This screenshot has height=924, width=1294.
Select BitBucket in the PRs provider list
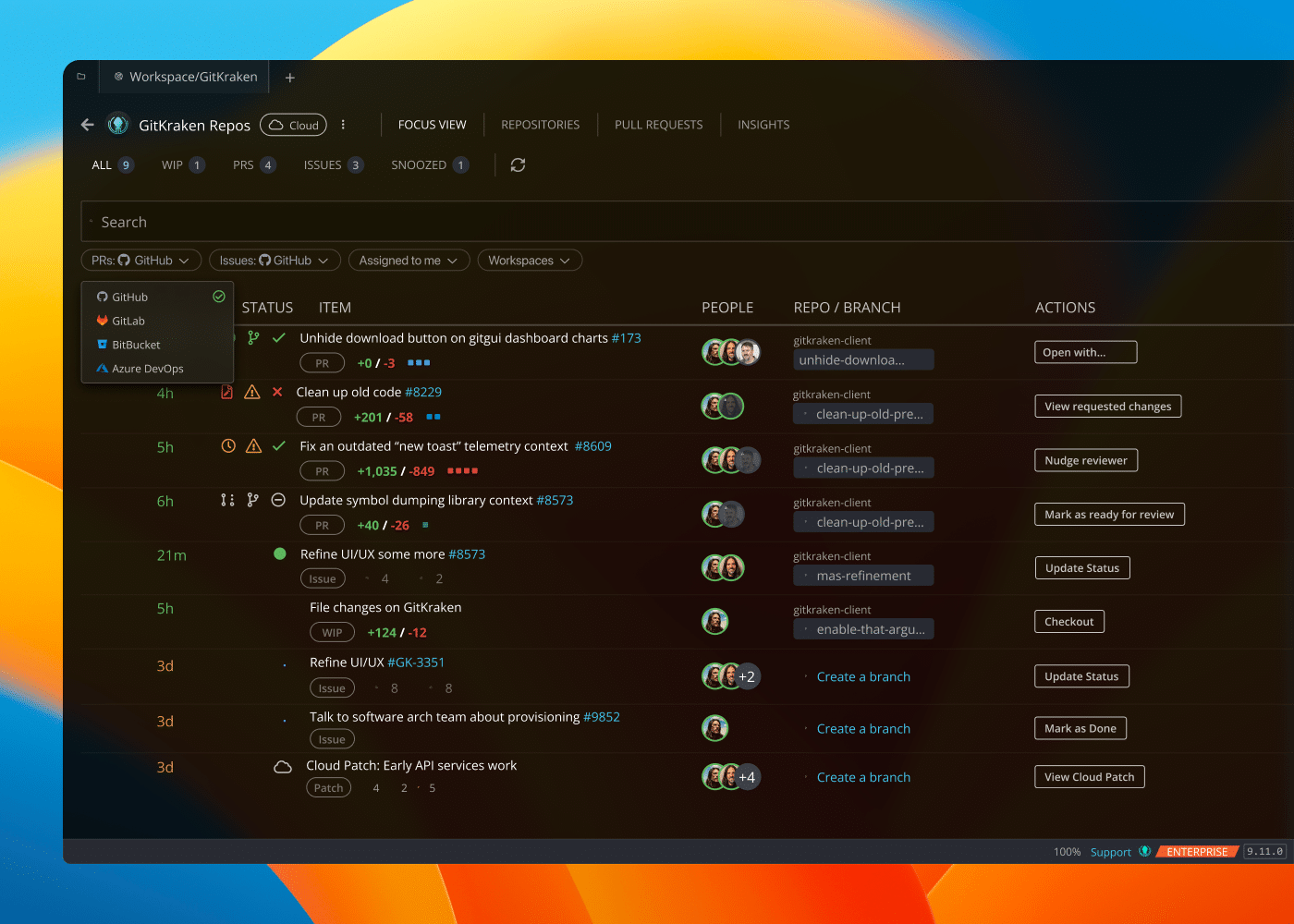coord(158,345)
